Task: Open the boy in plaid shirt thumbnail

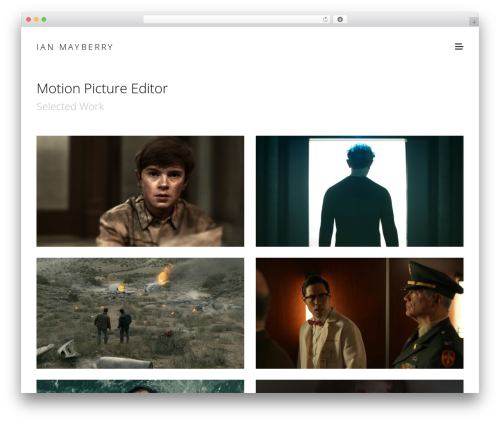Action: pyautogui.click(x=140, y=191)
